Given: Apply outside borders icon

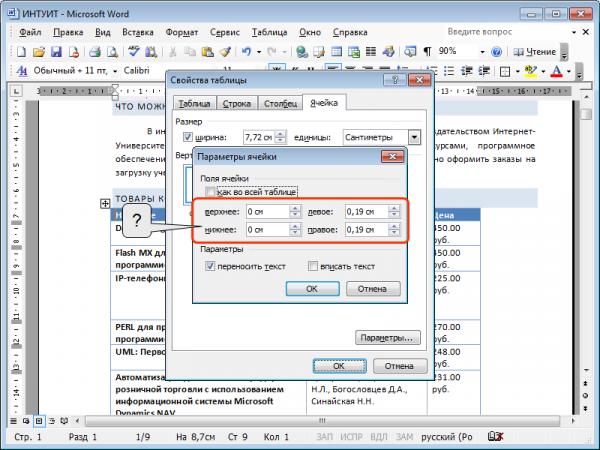Looking at the screenshot, I should point(505,71).
